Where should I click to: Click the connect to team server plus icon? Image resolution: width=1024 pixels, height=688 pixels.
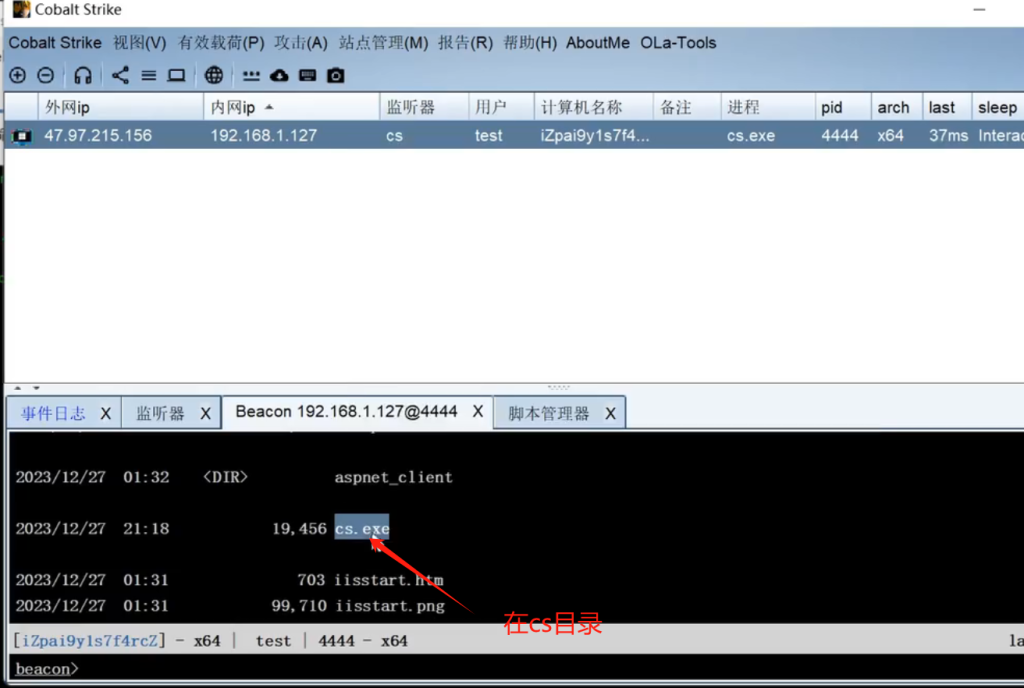(18, 76)
